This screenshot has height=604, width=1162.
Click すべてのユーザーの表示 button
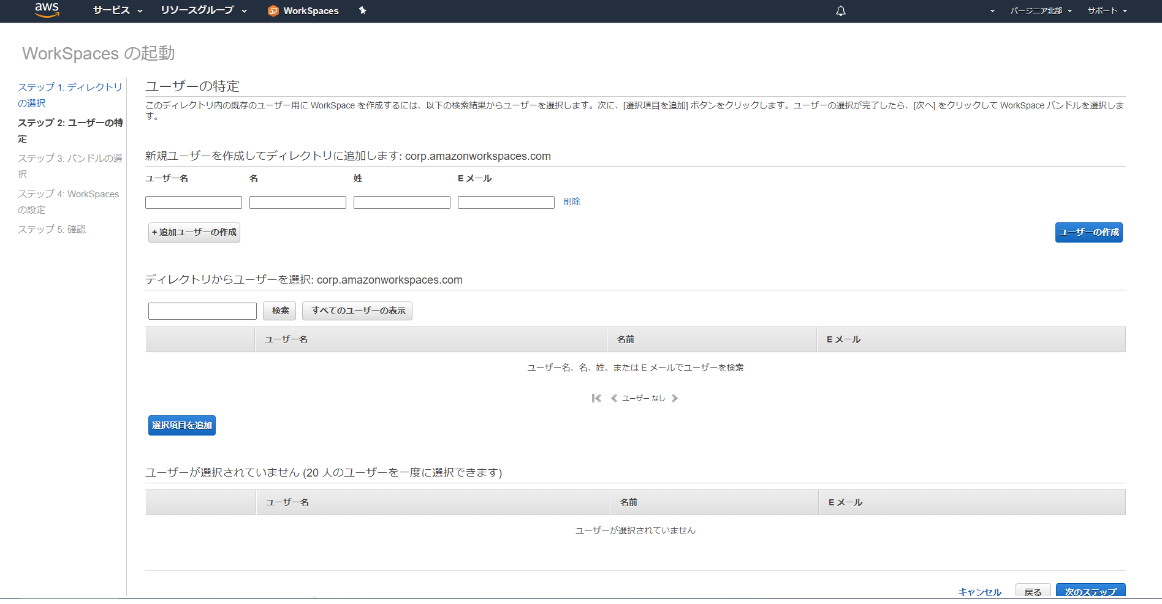(x=357, y=311)
